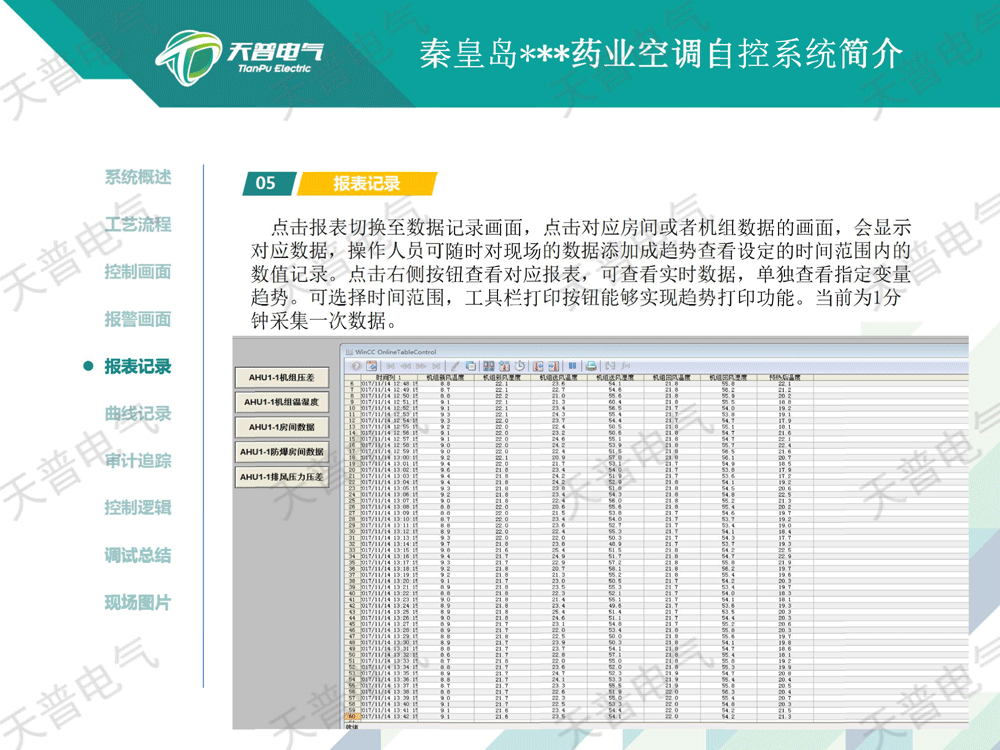Click the 机组新风温度 column header
The width and height of the screenshot is (1000, 750).
(x=445, y=378)
